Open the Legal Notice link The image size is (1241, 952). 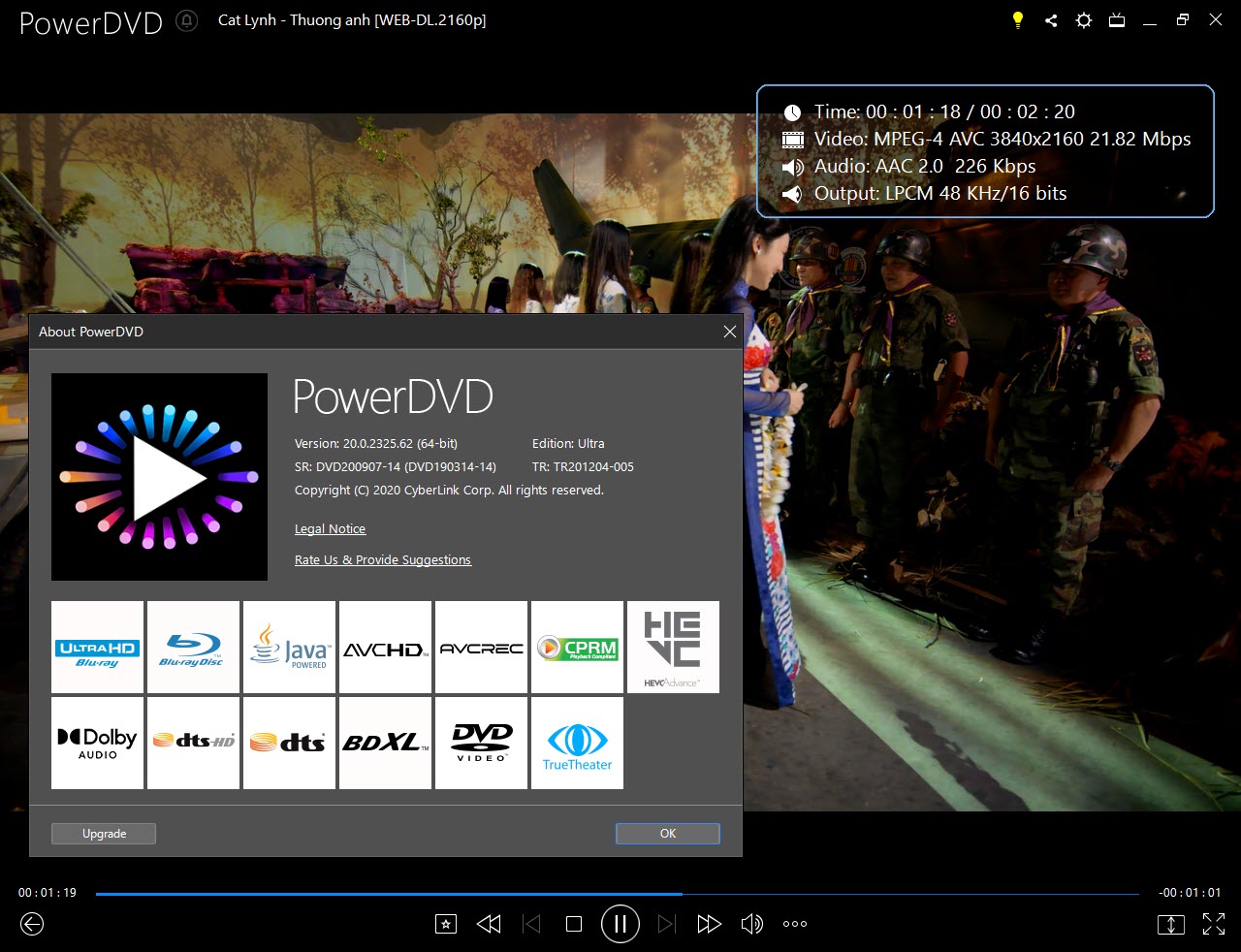(x=330, y=529)
